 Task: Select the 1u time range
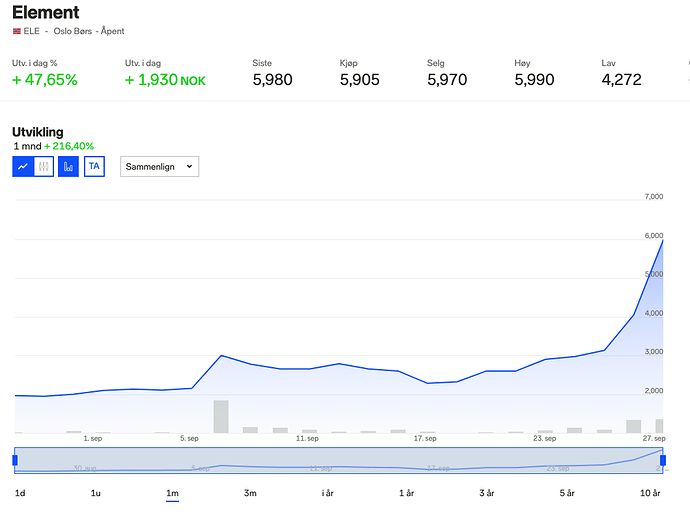(x=95, y=493)
